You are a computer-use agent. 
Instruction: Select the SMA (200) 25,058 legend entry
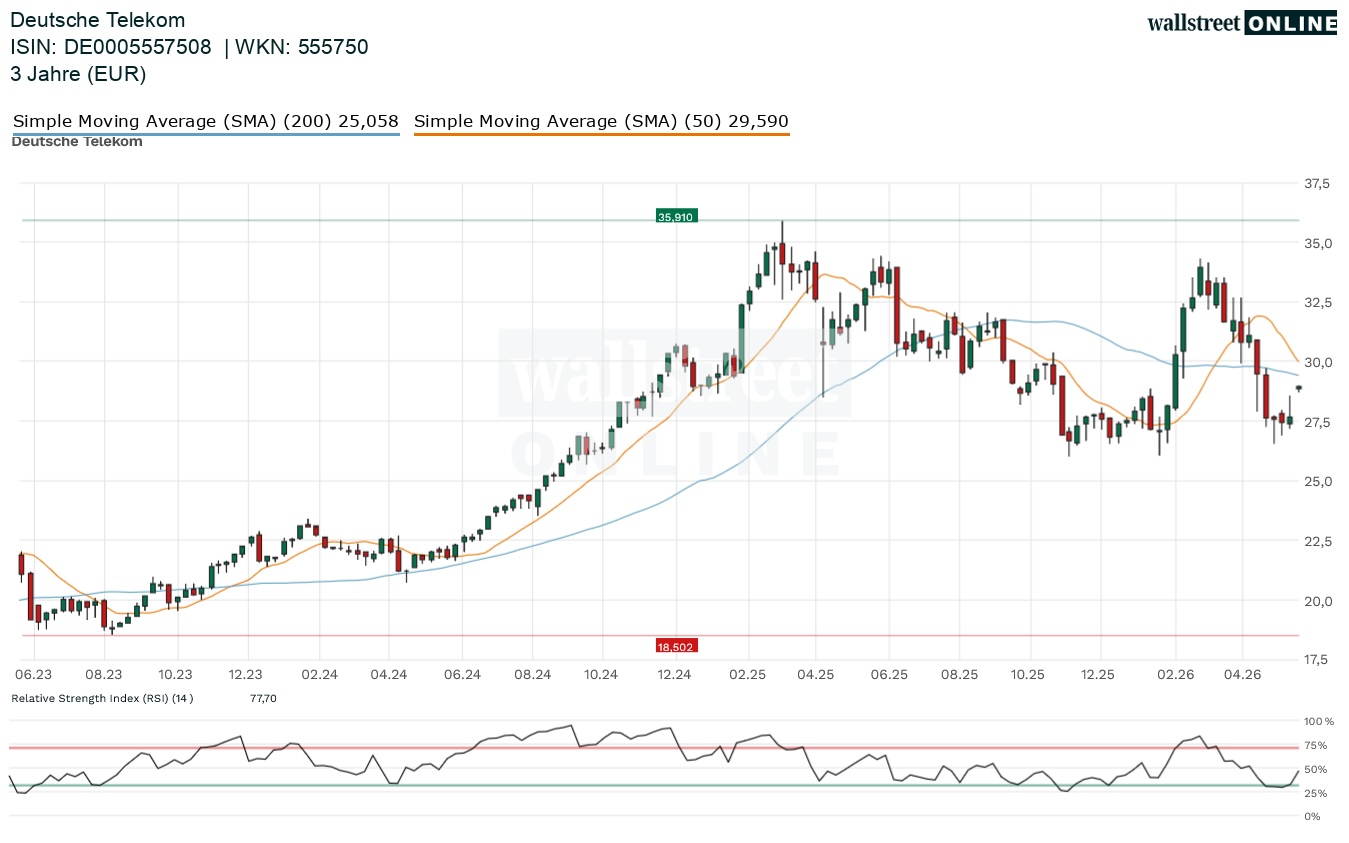coord(206,121)
